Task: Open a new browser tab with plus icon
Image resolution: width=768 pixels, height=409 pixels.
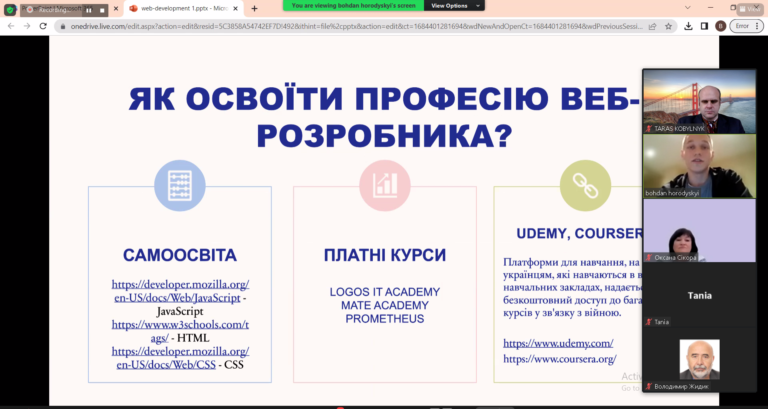Action: tap(255, 8)
